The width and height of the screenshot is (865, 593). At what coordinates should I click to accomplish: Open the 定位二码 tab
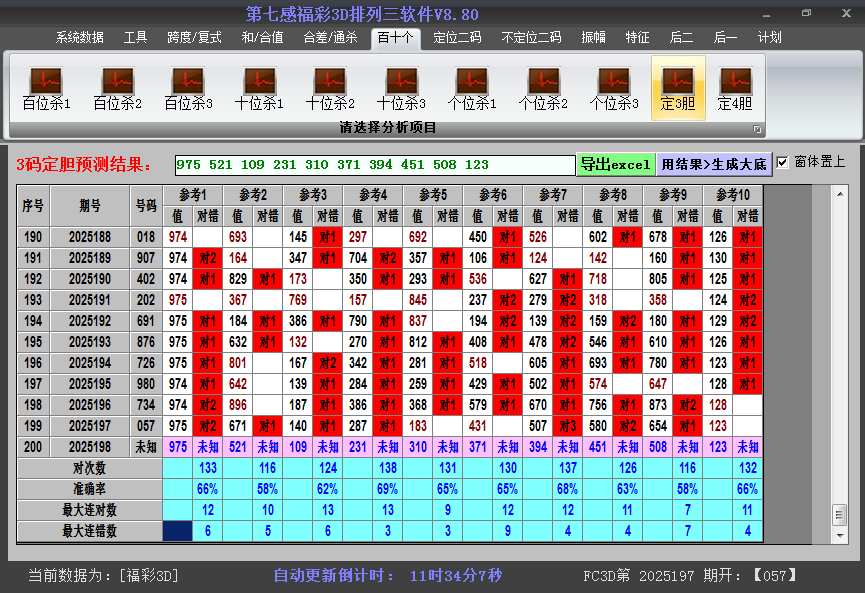tap(457, 38)
